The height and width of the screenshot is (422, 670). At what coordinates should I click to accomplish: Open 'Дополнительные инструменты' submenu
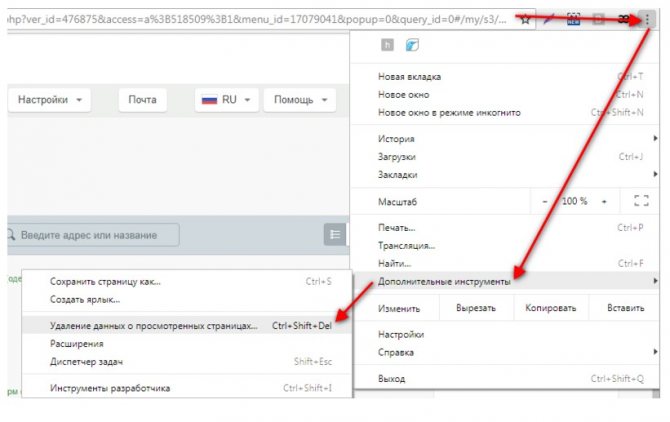click(x=445, y=282)
